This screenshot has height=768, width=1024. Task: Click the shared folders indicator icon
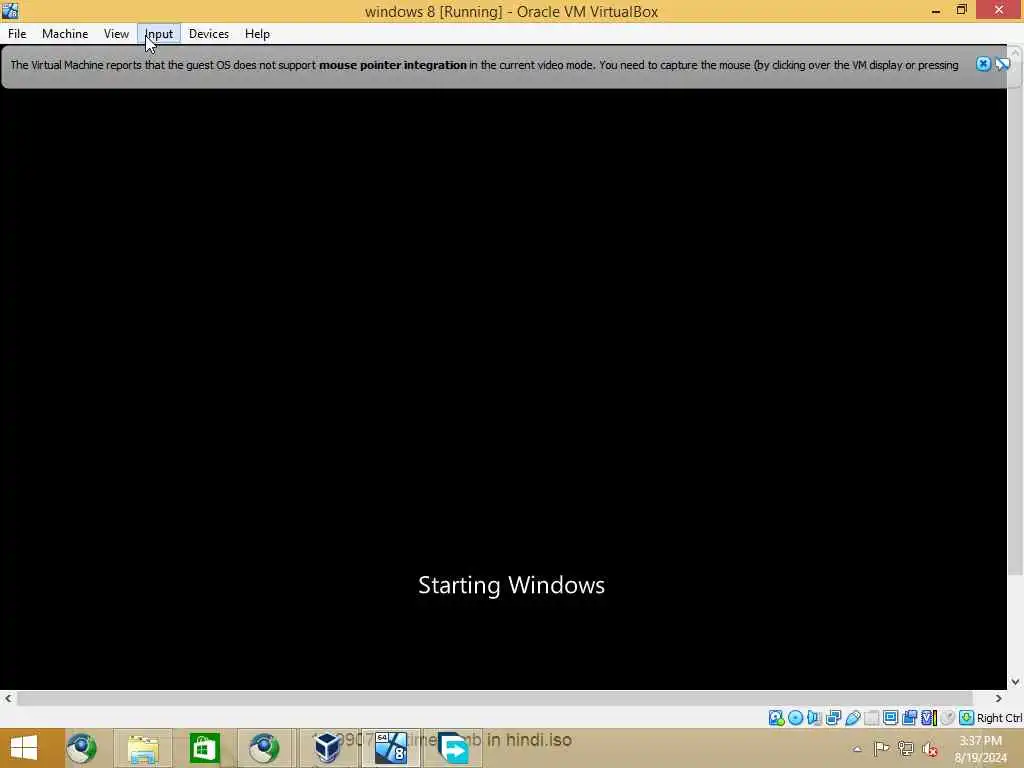[871, 718]
